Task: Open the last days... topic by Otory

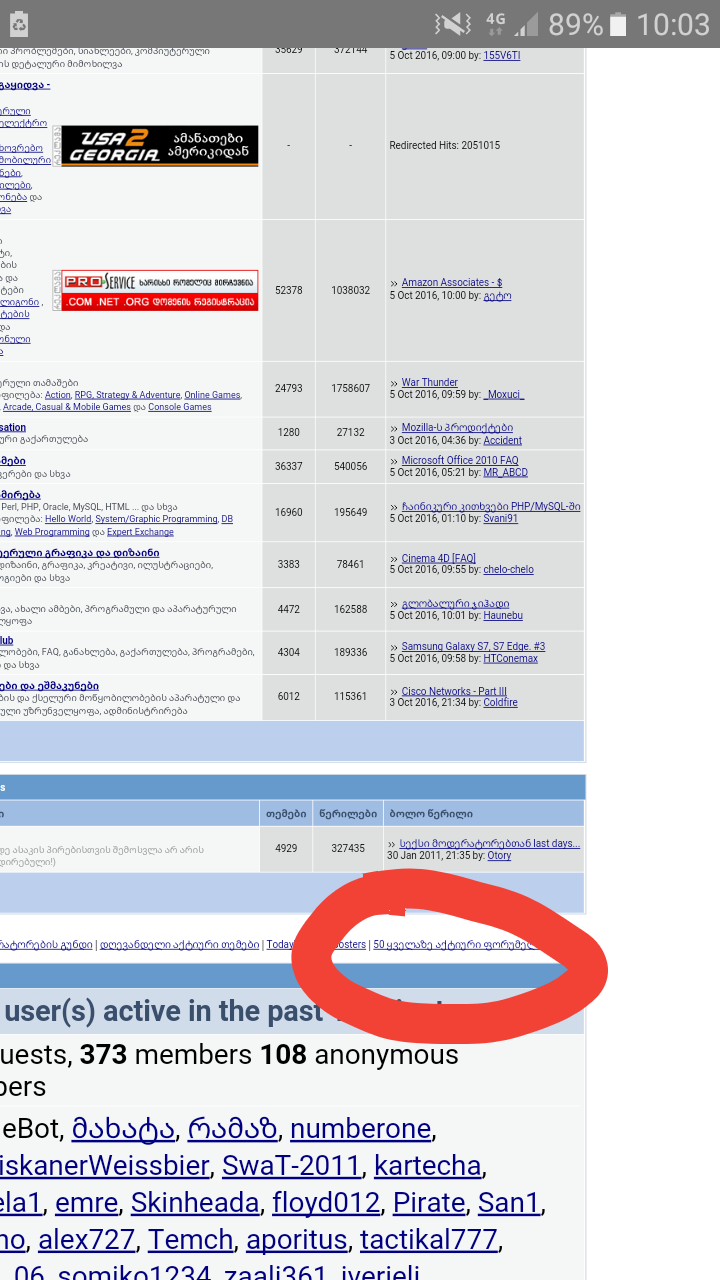Action: (x=491, y=843)
